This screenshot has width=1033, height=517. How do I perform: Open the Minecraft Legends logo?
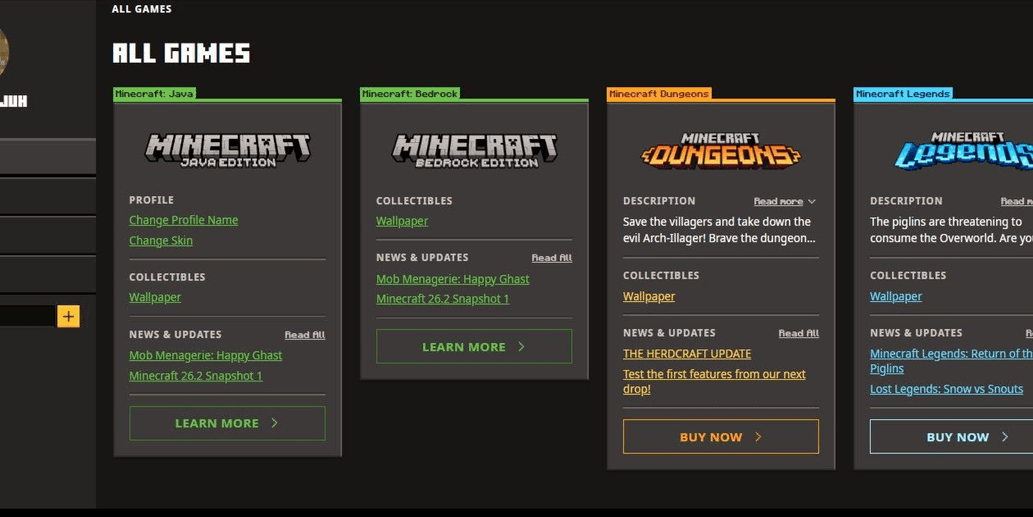coord(963,150)
